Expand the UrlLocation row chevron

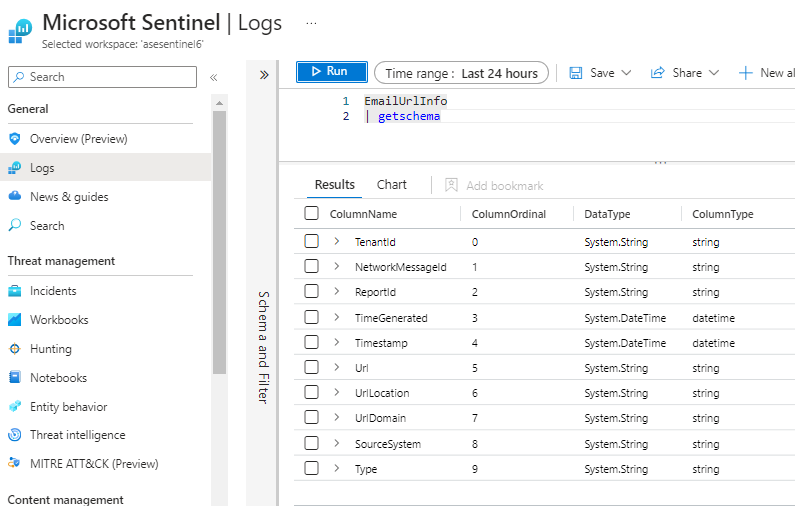[337, 392]
